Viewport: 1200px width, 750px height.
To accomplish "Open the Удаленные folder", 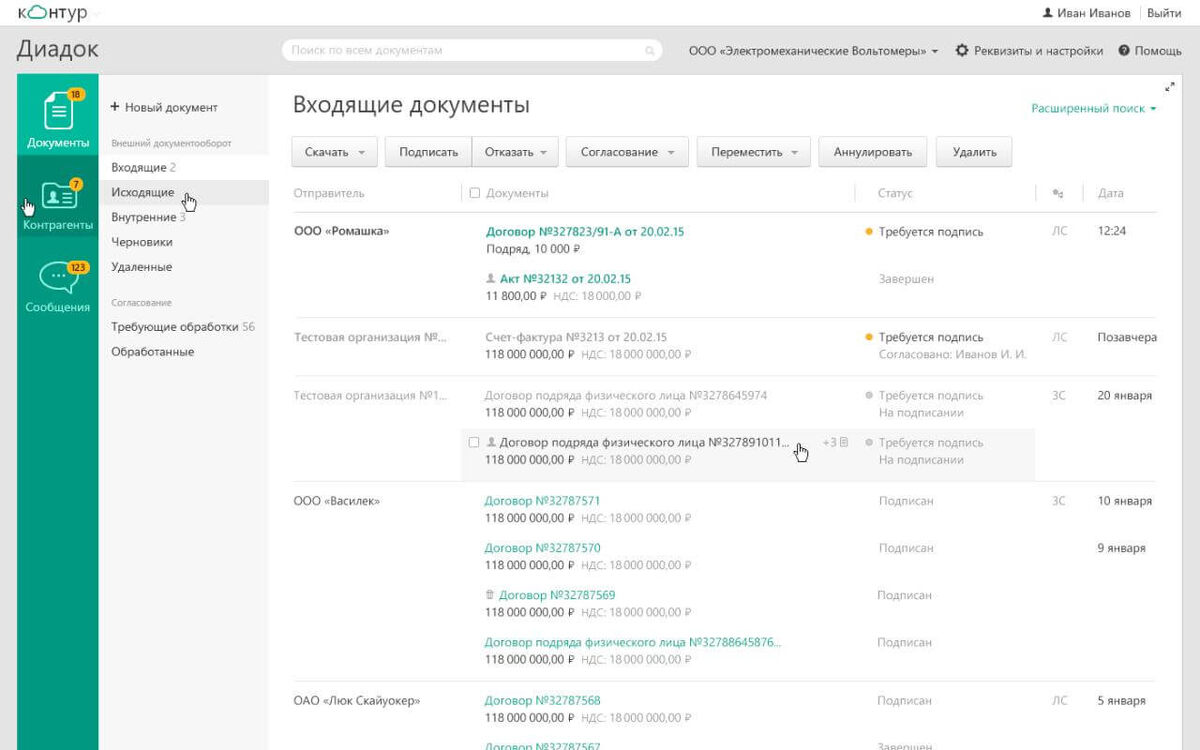I will pos(141,267).
